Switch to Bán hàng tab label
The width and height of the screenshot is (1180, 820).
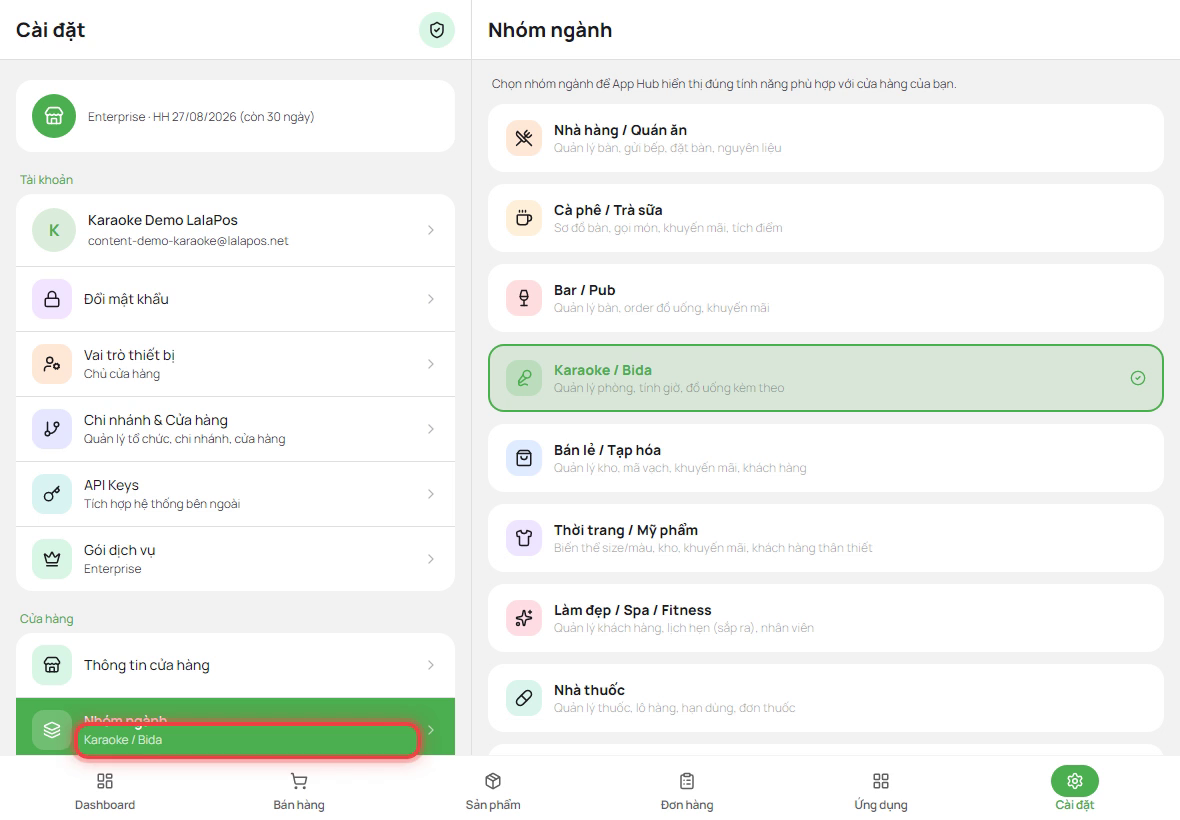click(x=299, y=805)
